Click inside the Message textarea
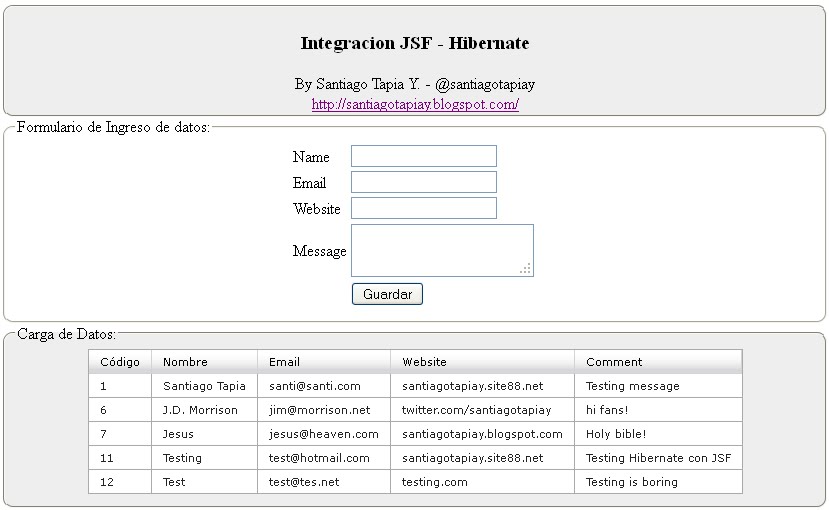829x510 pixels. pos(442,250)
